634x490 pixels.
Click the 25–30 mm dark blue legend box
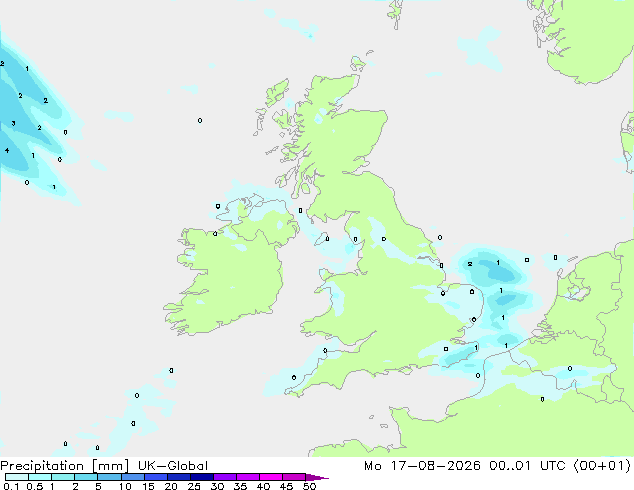click(201, 477)
